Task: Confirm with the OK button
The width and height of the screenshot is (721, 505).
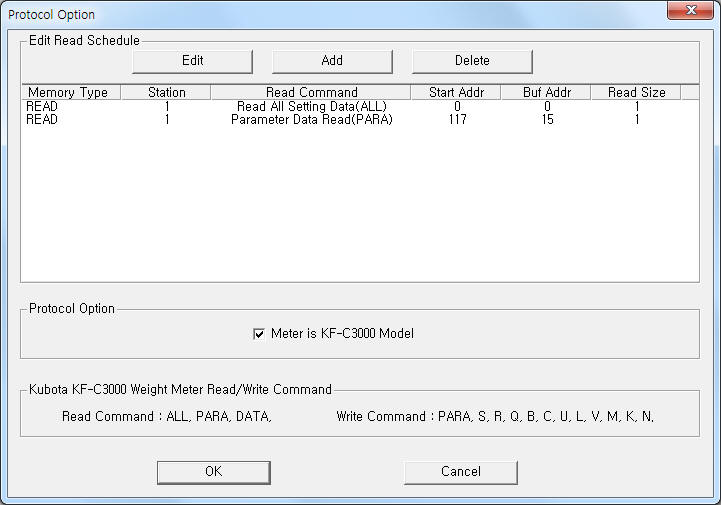Action: pyautogui.click(x=213, y=472)
